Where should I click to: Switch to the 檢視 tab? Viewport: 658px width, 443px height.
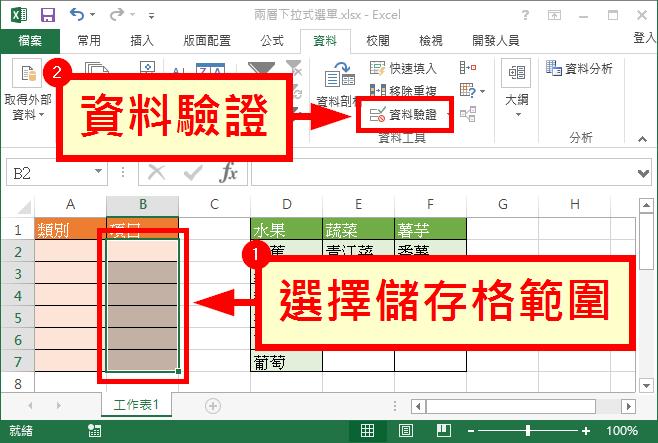point(431,41)
